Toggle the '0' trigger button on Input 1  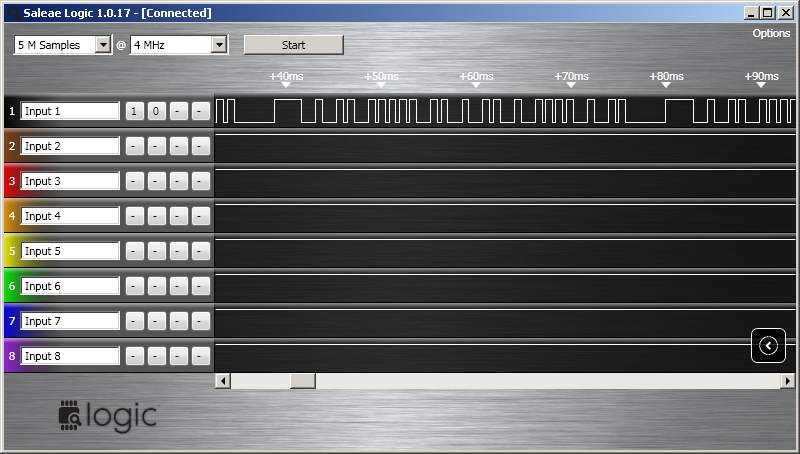(x=157, y=111)
